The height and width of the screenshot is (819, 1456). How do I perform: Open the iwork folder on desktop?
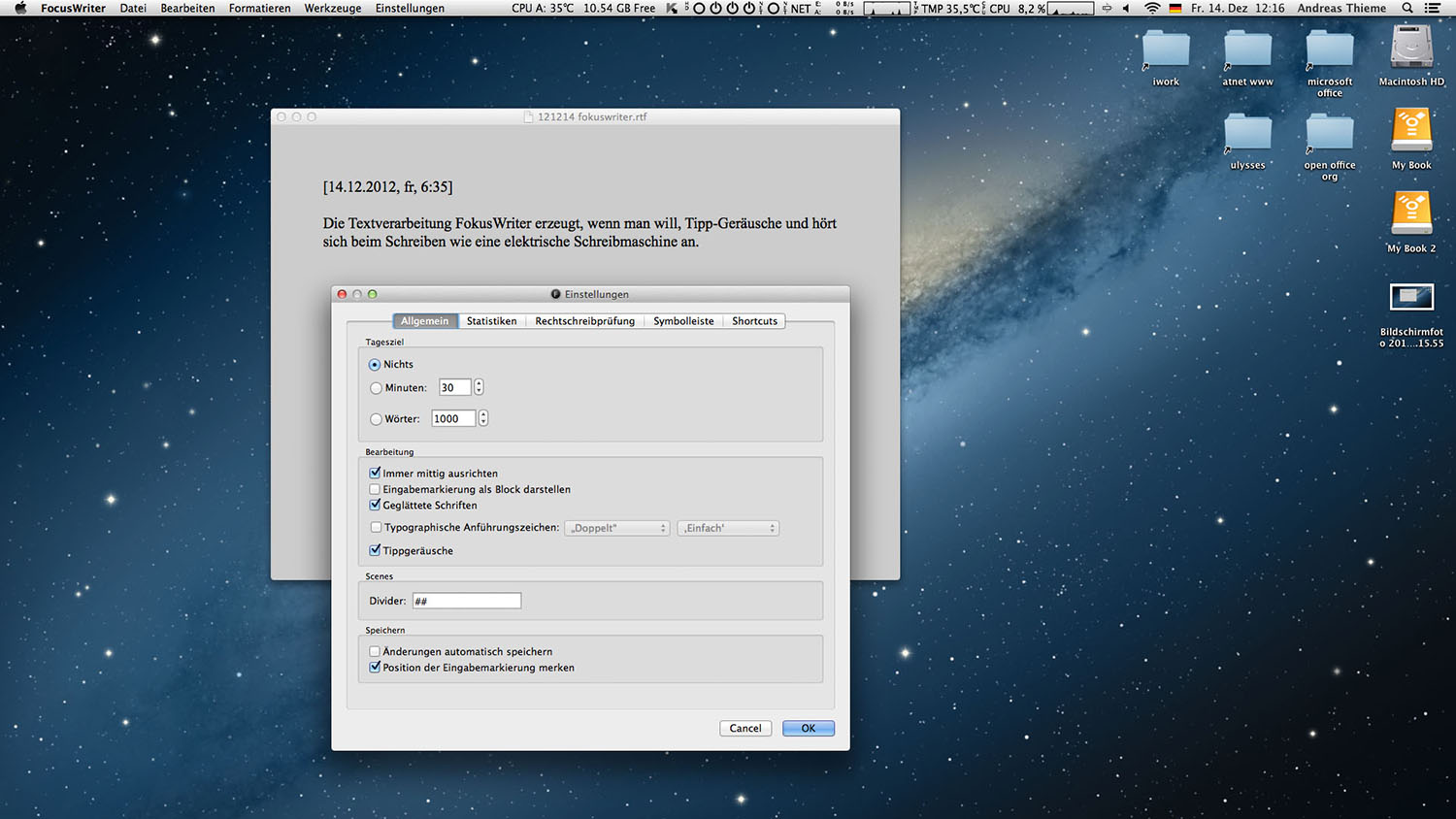(x=1166, y=51)
